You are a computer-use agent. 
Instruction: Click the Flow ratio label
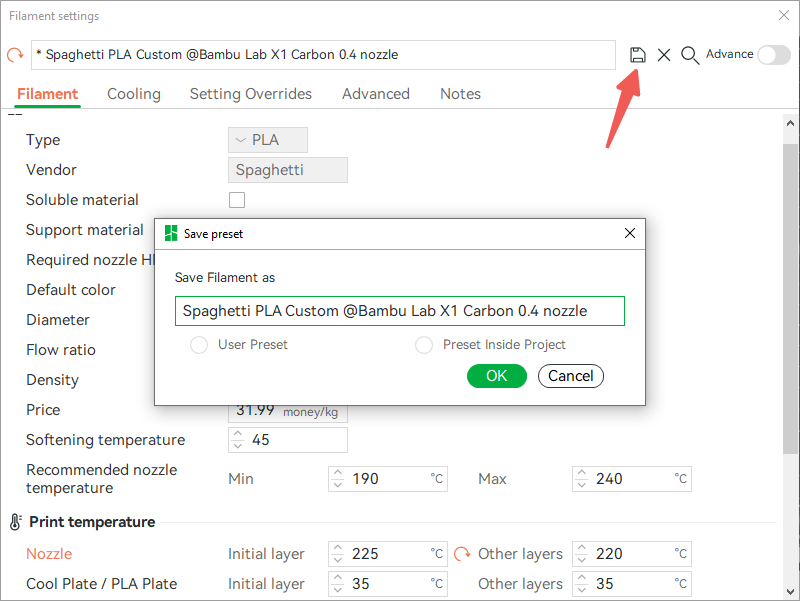click(x=61, y=350)
